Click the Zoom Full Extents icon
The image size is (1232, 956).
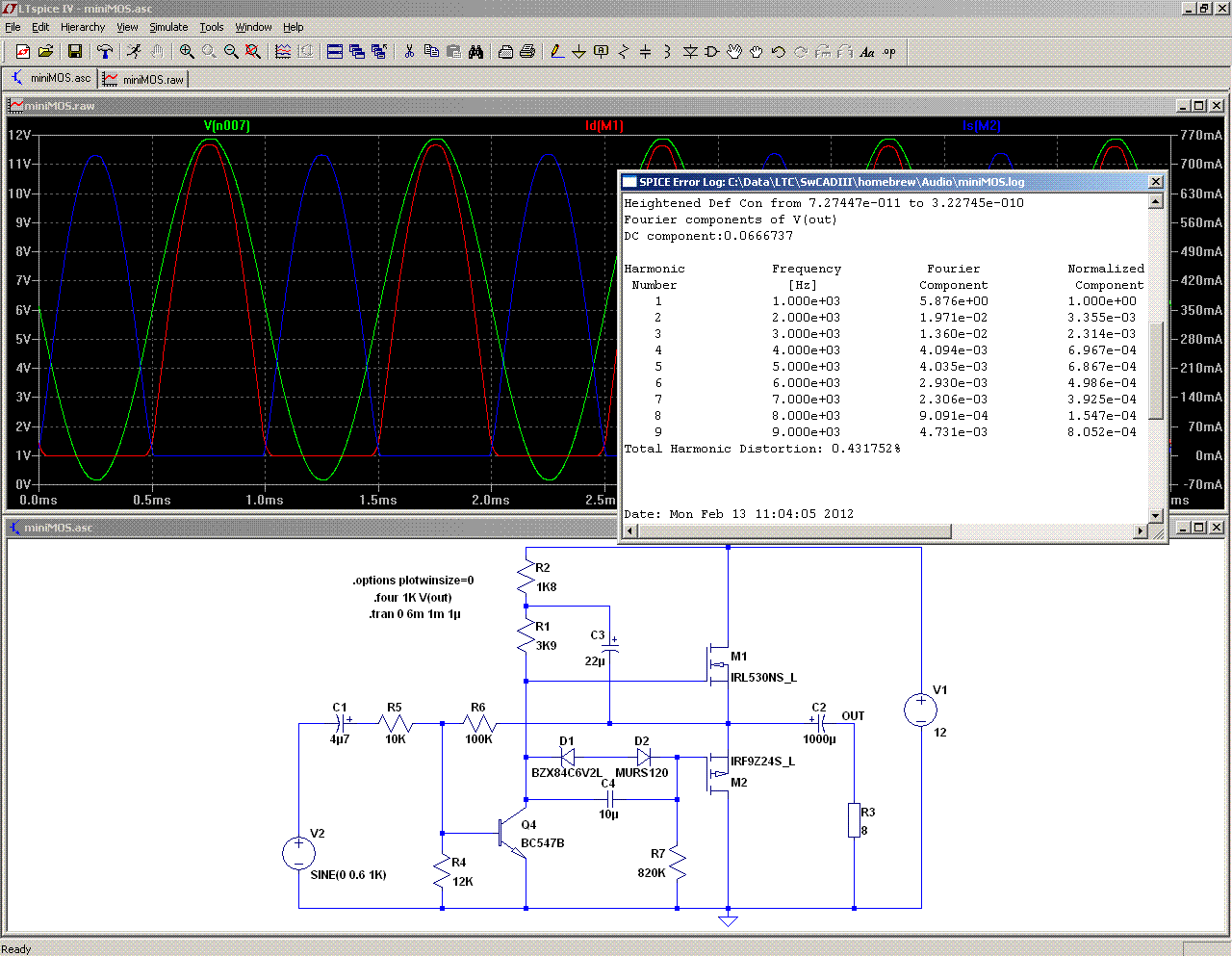pos(253,52)
